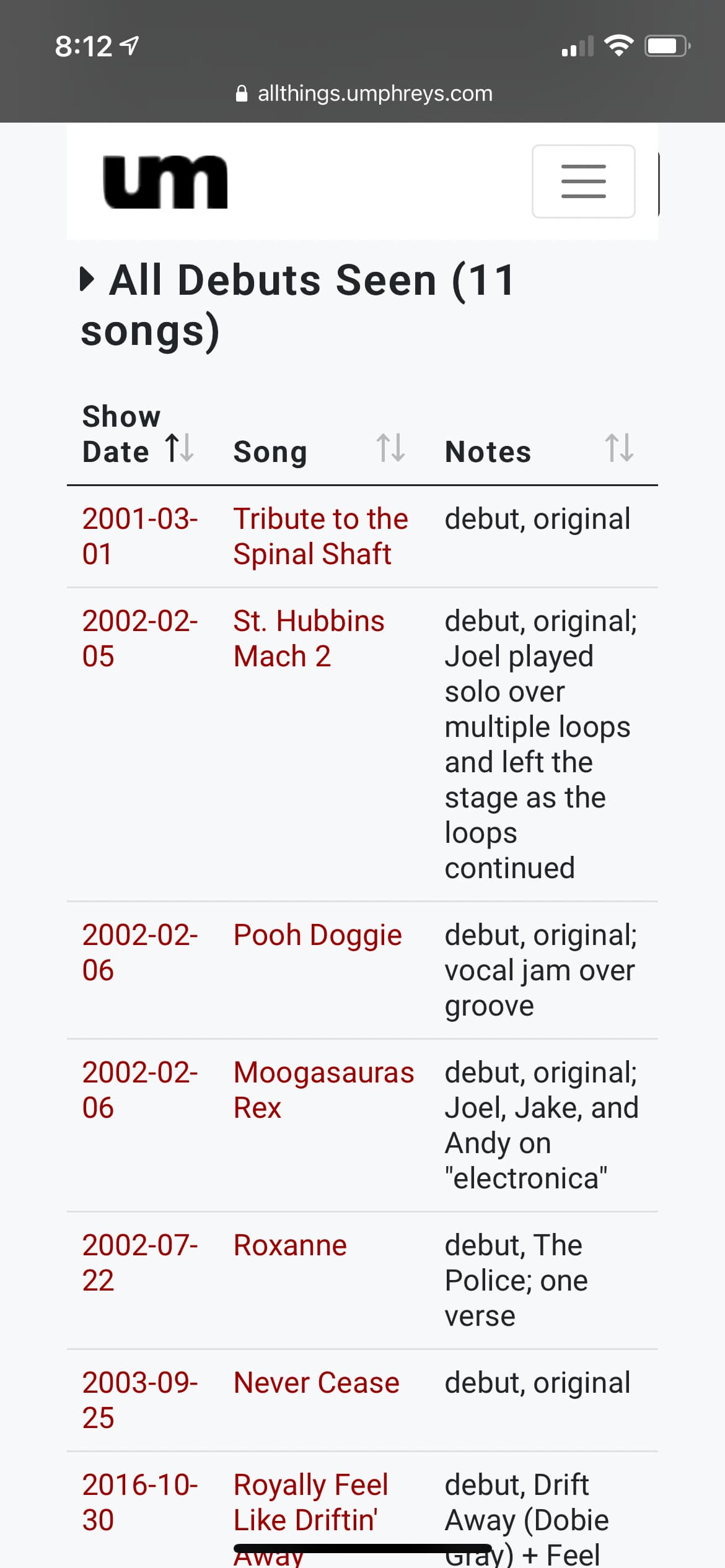Open the 2002-02-05 show date
The image size is (725, 1568).
tap(139, 638)
